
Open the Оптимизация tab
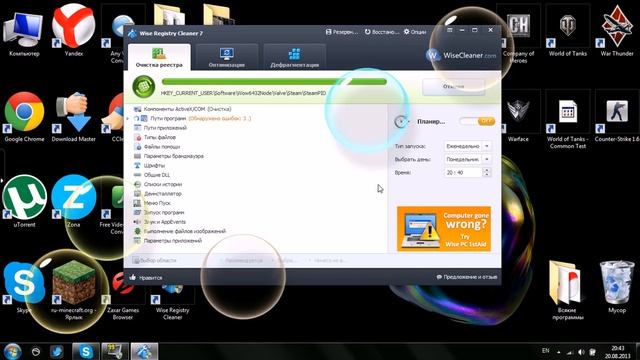pos(227,57)
